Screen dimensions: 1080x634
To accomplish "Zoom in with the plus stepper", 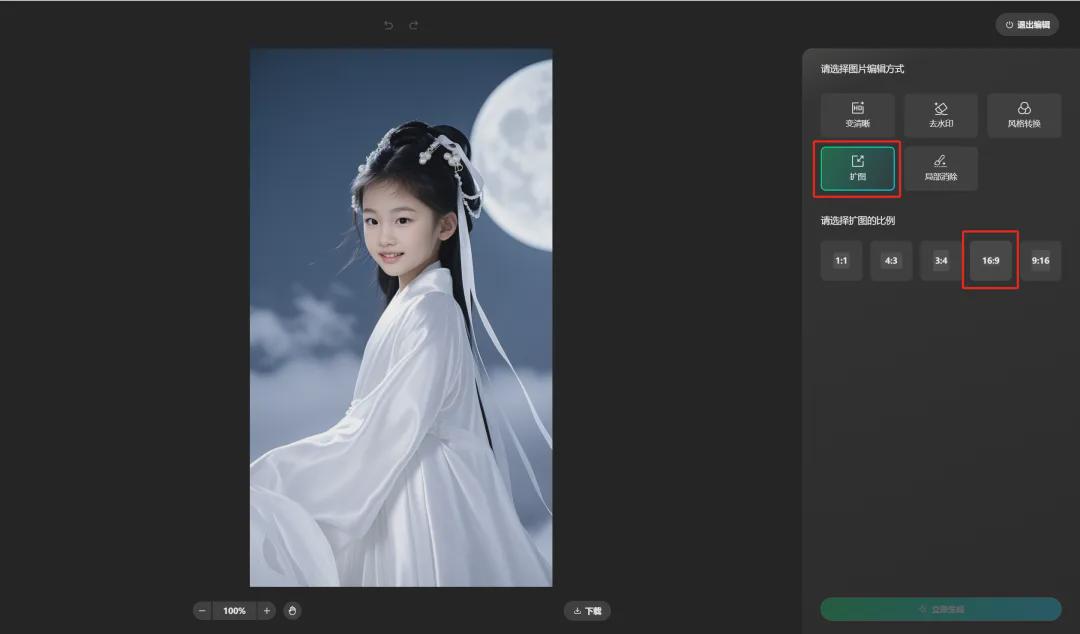I will [267, 610].
